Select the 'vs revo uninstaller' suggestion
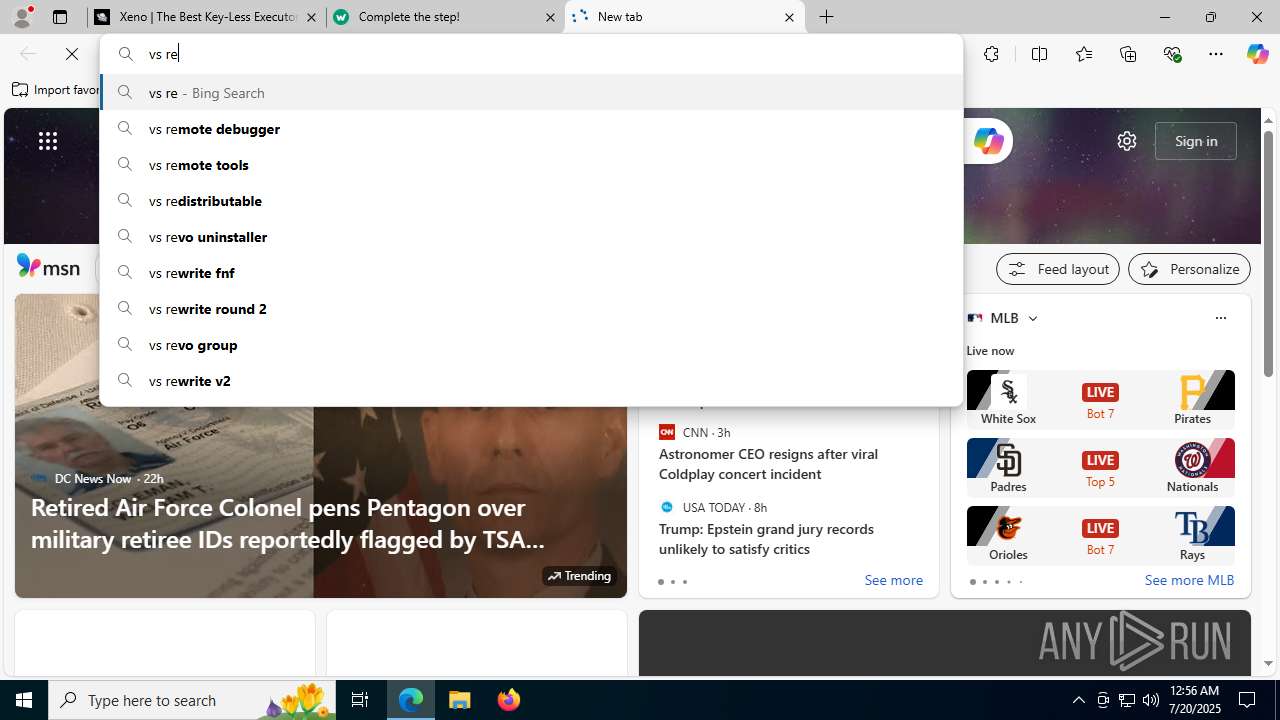1280x720 pixels. coord(531,237)
